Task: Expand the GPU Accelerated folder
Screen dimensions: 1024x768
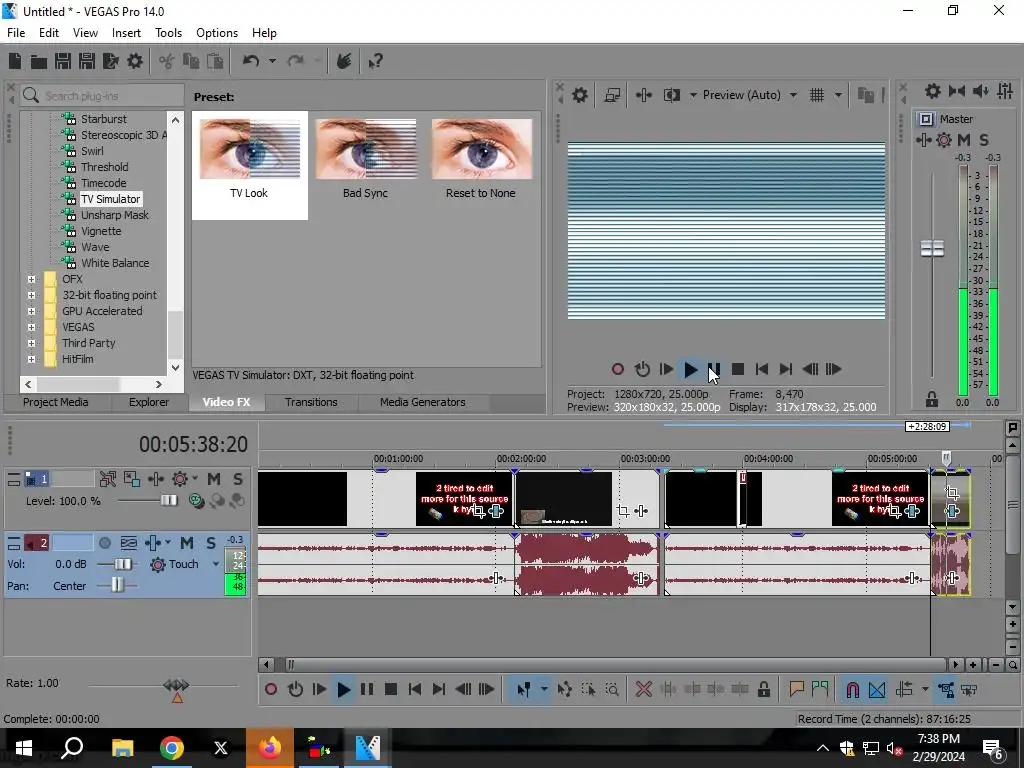Action: tap(31, 312)
